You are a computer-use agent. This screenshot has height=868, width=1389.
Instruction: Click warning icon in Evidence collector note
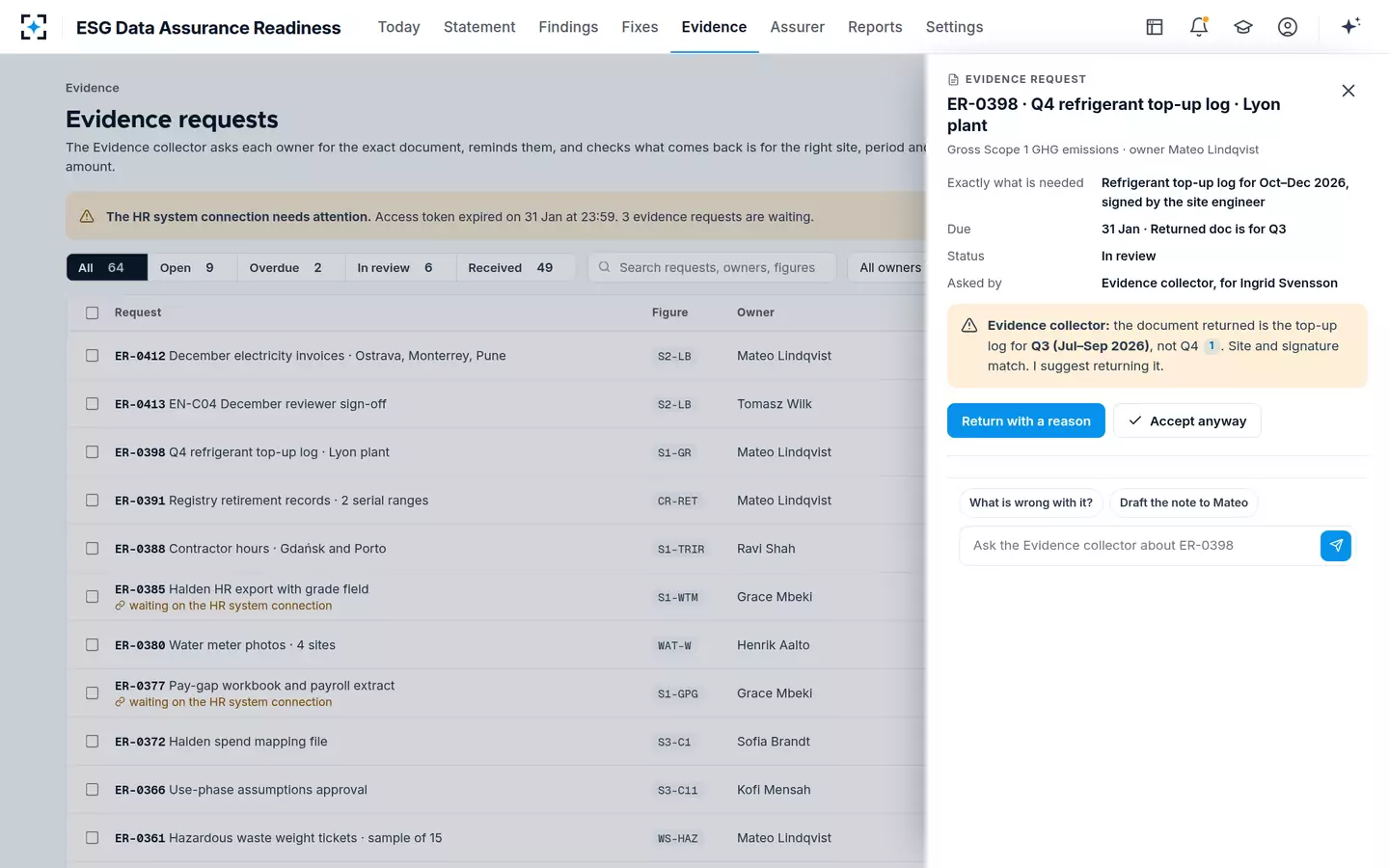click(x=969, y=326)
